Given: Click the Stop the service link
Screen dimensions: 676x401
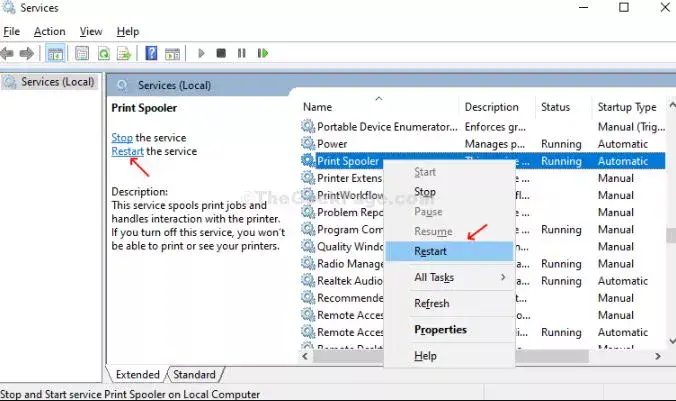Looking at the screenshot, I should [122, 138].
